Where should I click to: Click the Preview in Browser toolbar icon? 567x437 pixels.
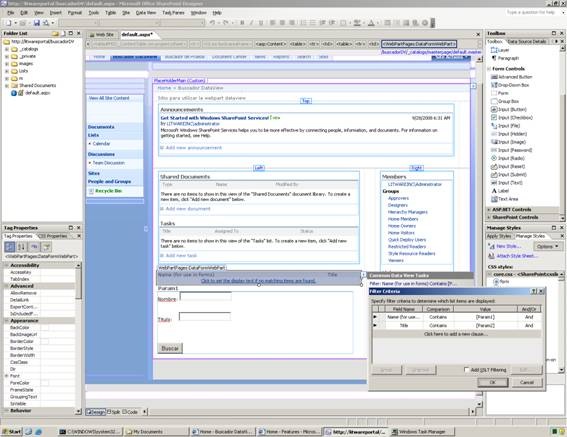point(46,23)
